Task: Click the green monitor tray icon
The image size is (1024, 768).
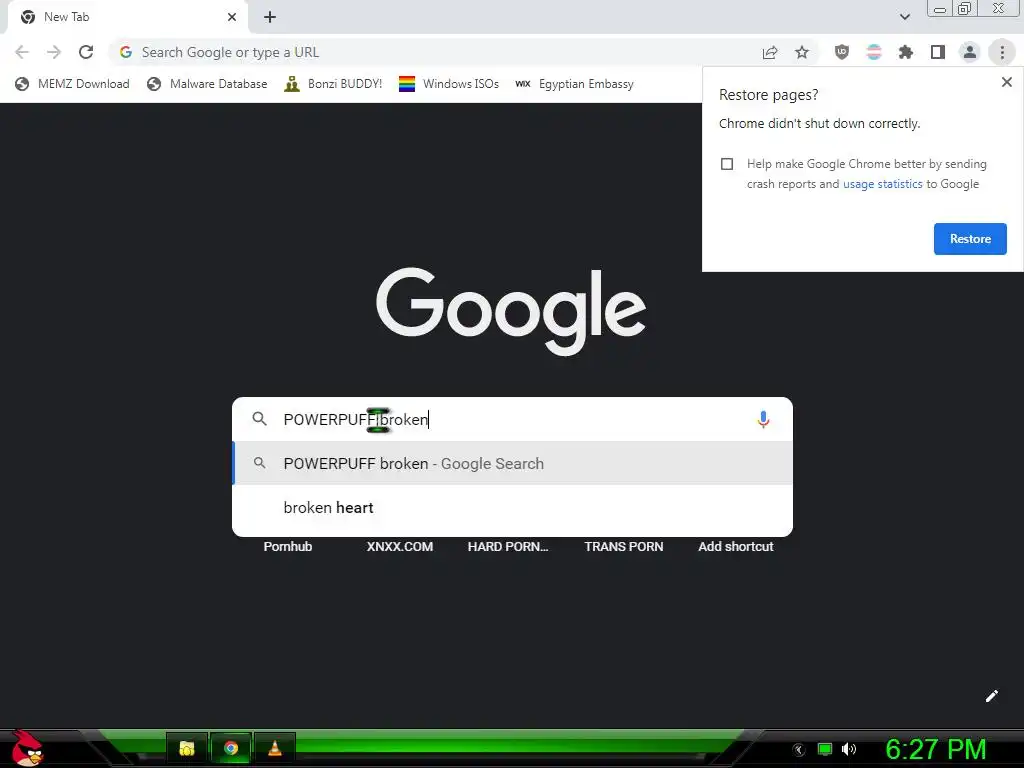Action: (x=825, y=749)
